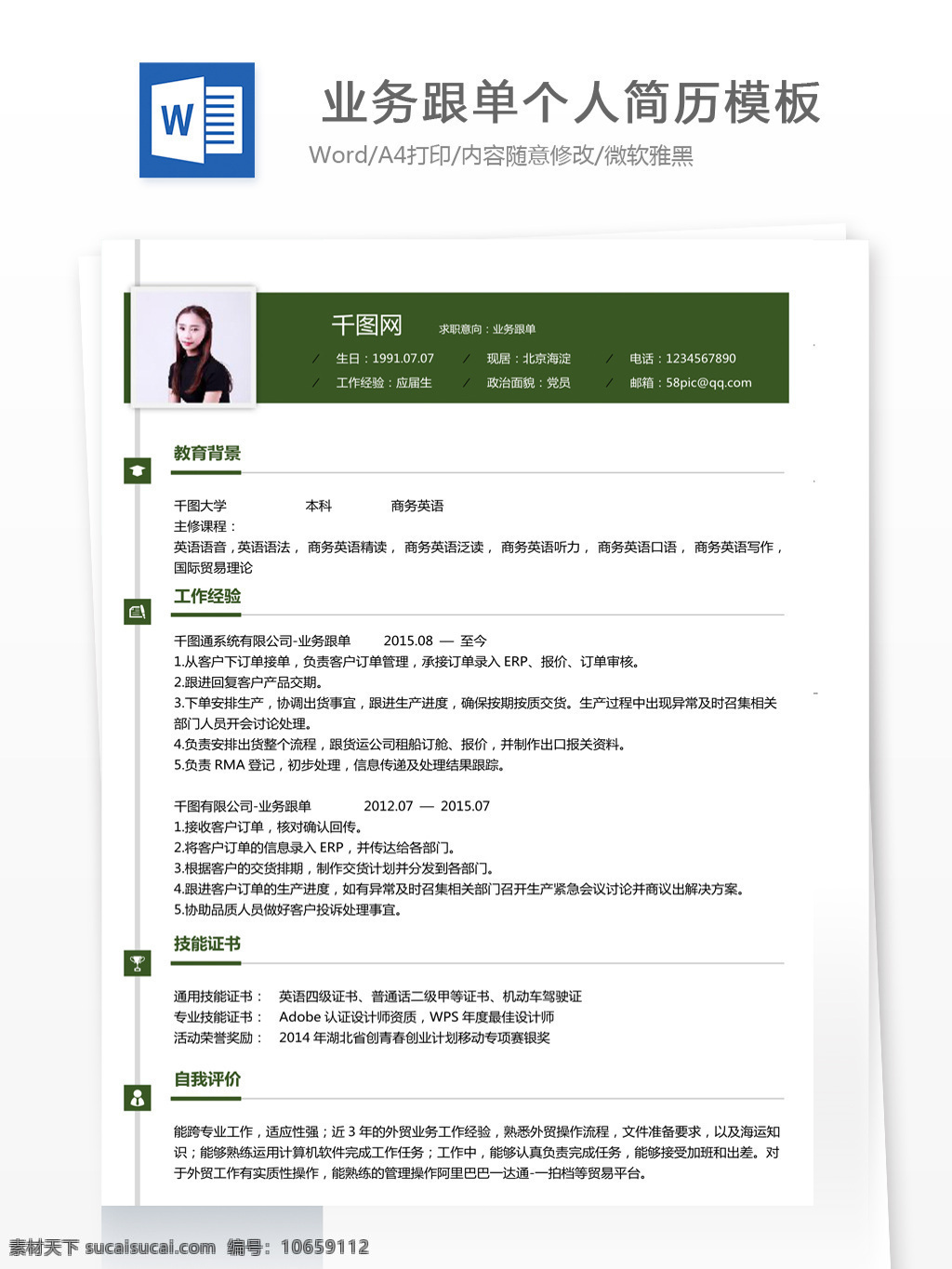This screenshot has width=952, height=1269.
Task: Click 国际贸易理论 course text
Action: (213, 567)
